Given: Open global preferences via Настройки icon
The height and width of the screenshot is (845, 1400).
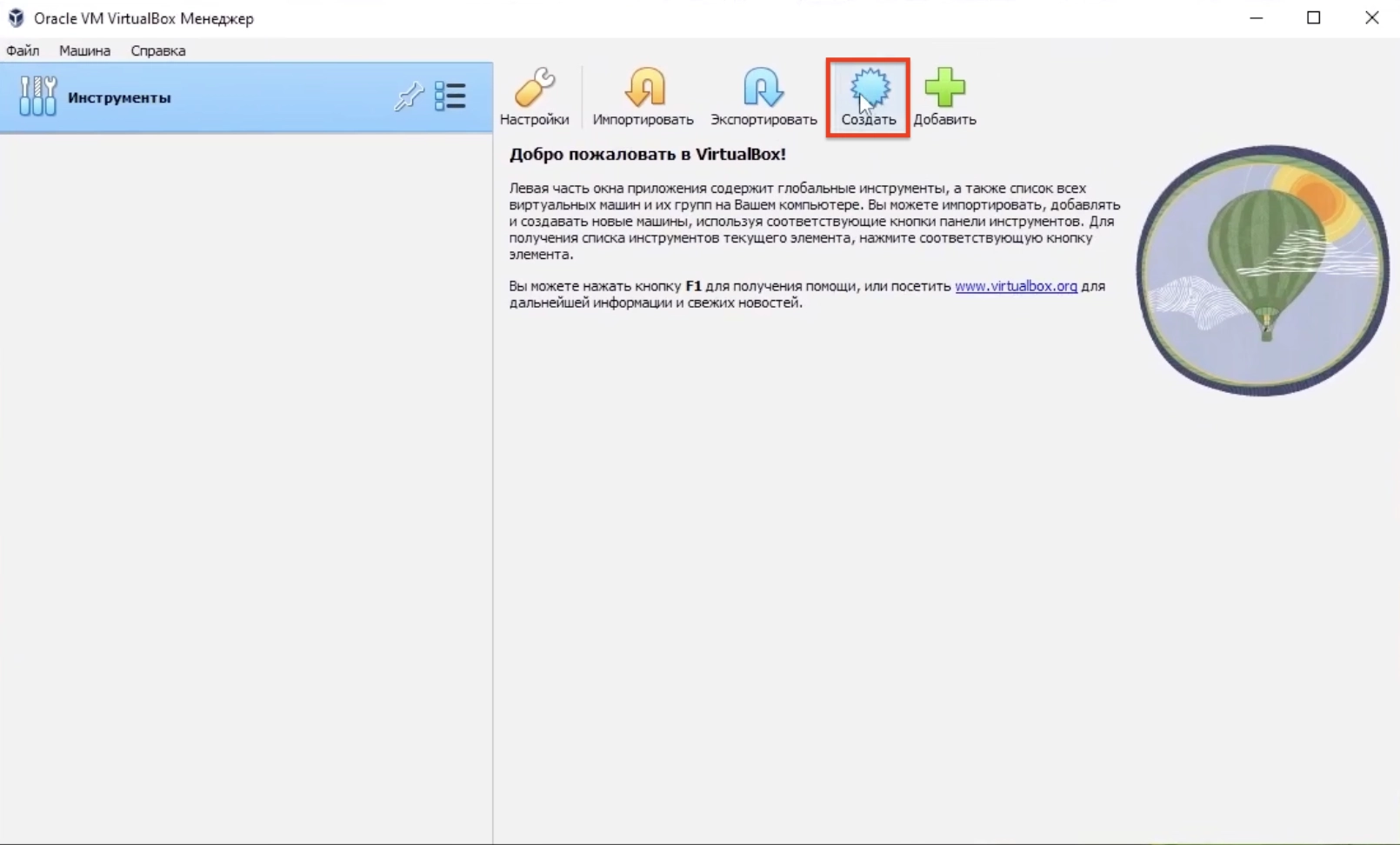Looking at the screenshot, I should [x=535, y=96].
